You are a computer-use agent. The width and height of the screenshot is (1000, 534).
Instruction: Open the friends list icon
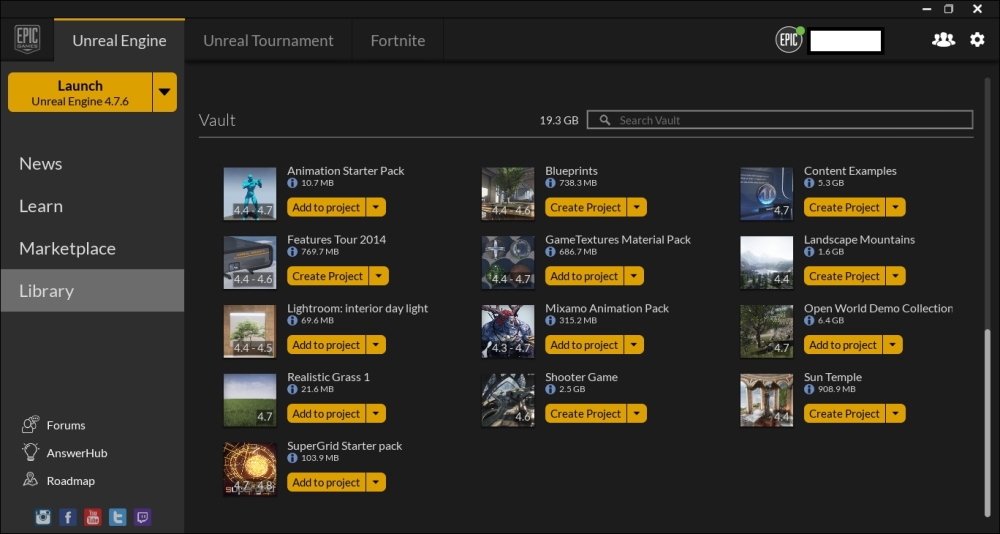[x=943, y=40]
